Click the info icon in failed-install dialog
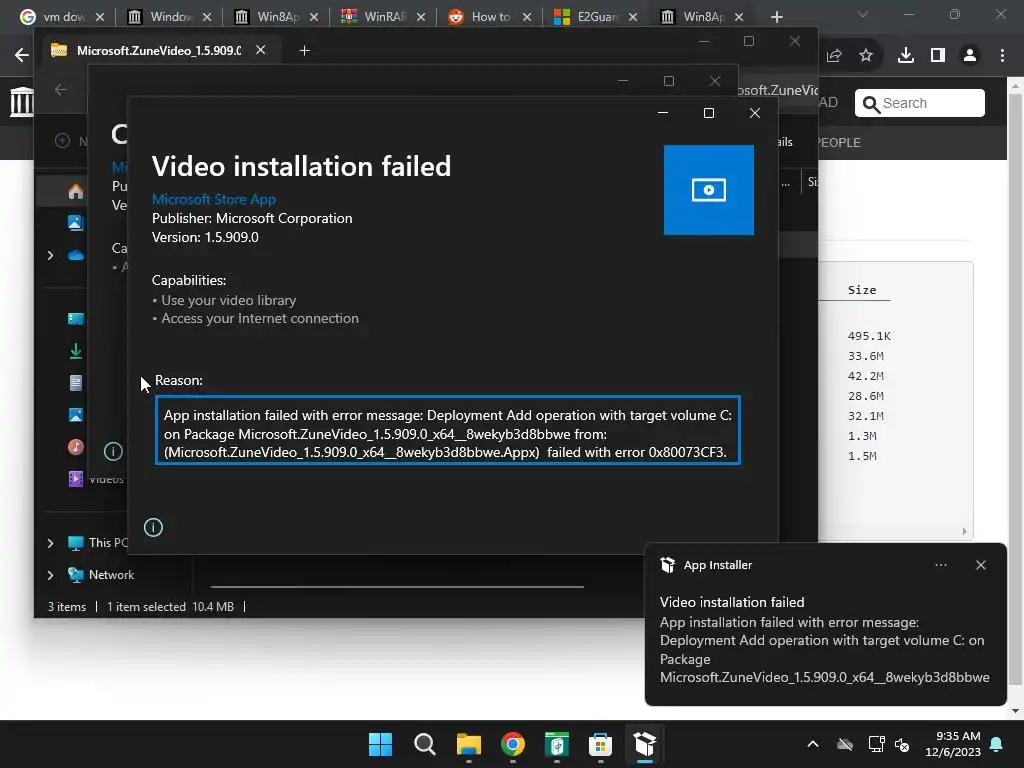The image size is (1024, 768). (x=153, y=527)
